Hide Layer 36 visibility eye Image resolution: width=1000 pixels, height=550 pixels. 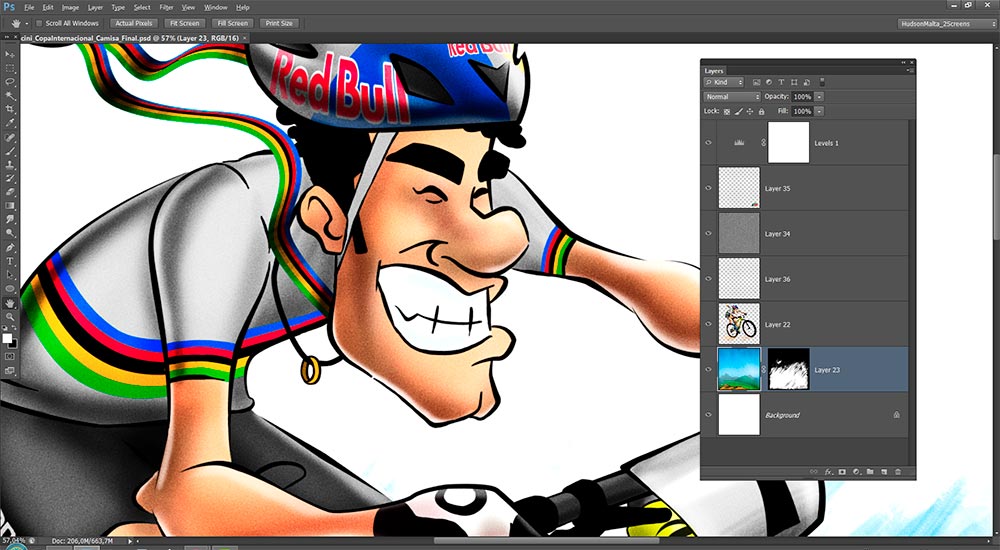point(708,279)
